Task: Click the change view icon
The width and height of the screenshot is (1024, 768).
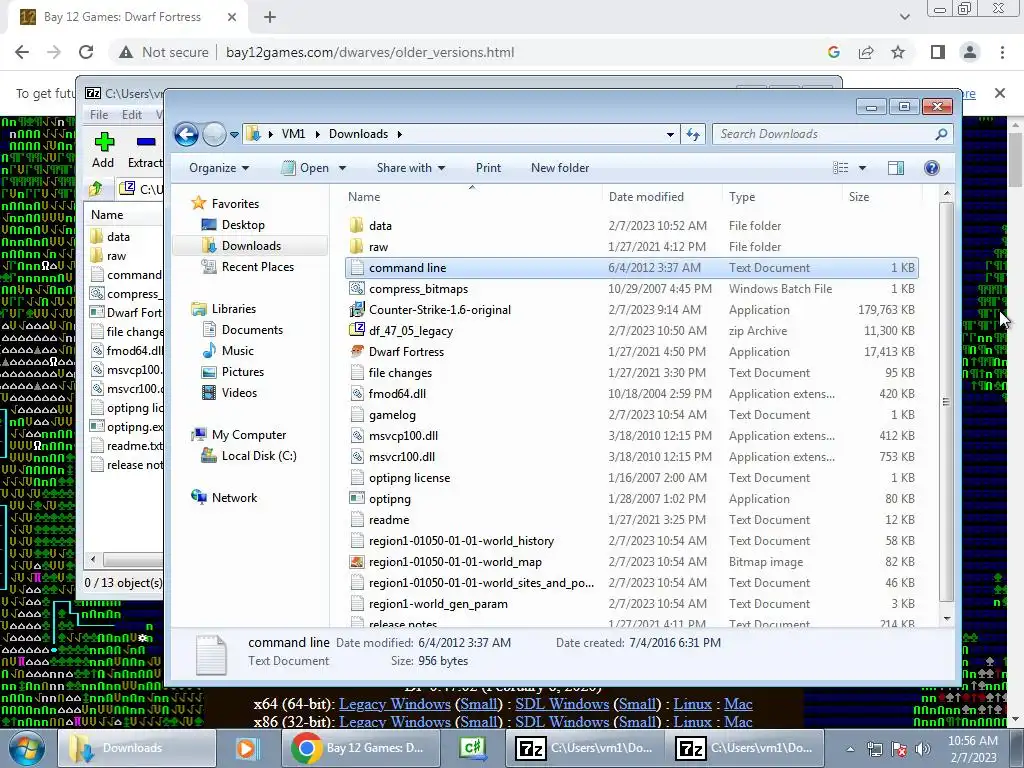Action: coord(840,168)
